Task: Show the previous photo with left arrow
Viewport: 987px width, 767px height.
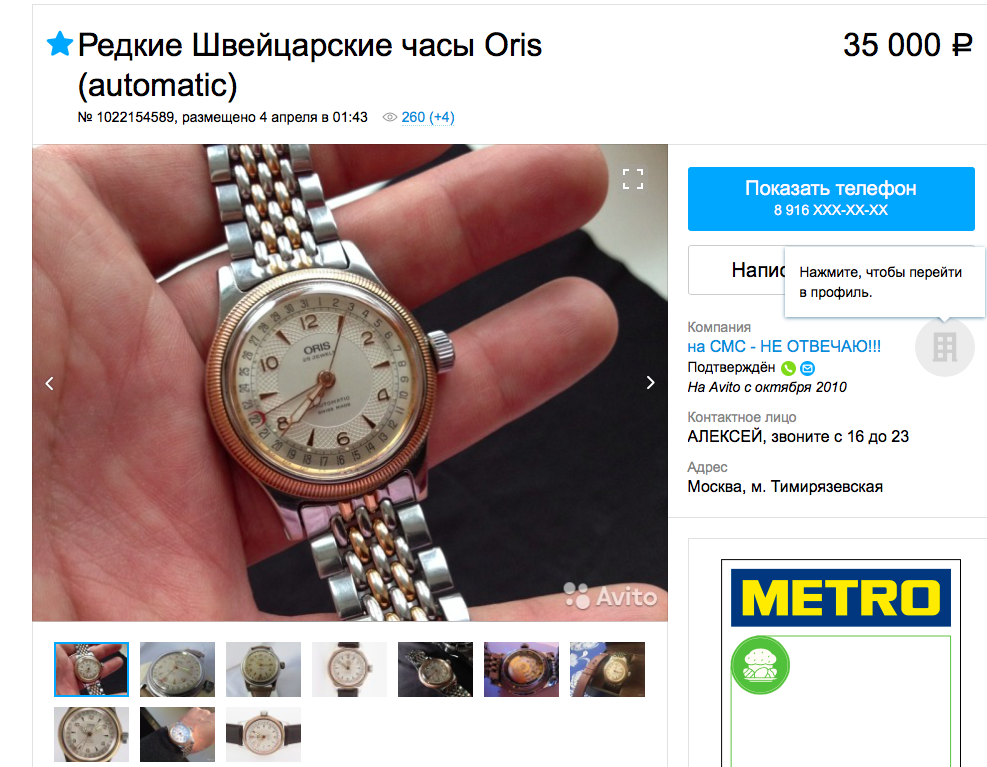Action: tap(50, 383)
